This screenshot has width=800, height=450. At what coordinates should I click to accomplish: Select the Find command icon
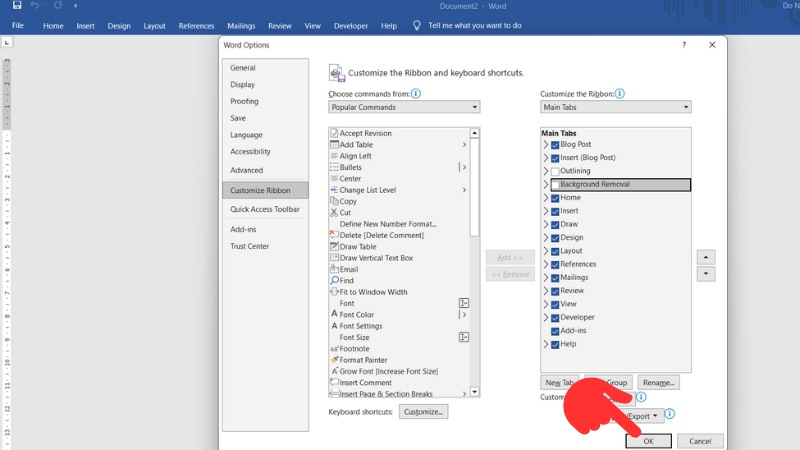click(x=334, y=281)
